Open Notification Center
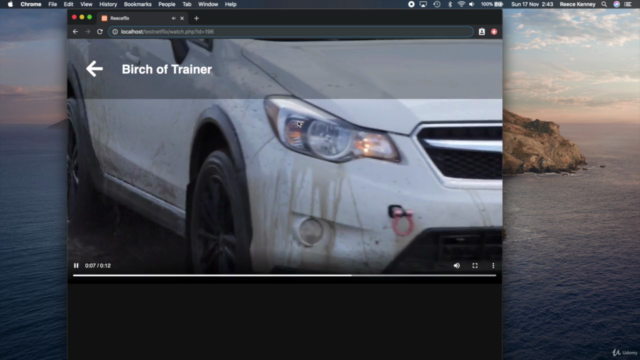Viewport: 640px width, 360px height. [x=628, y=4]
